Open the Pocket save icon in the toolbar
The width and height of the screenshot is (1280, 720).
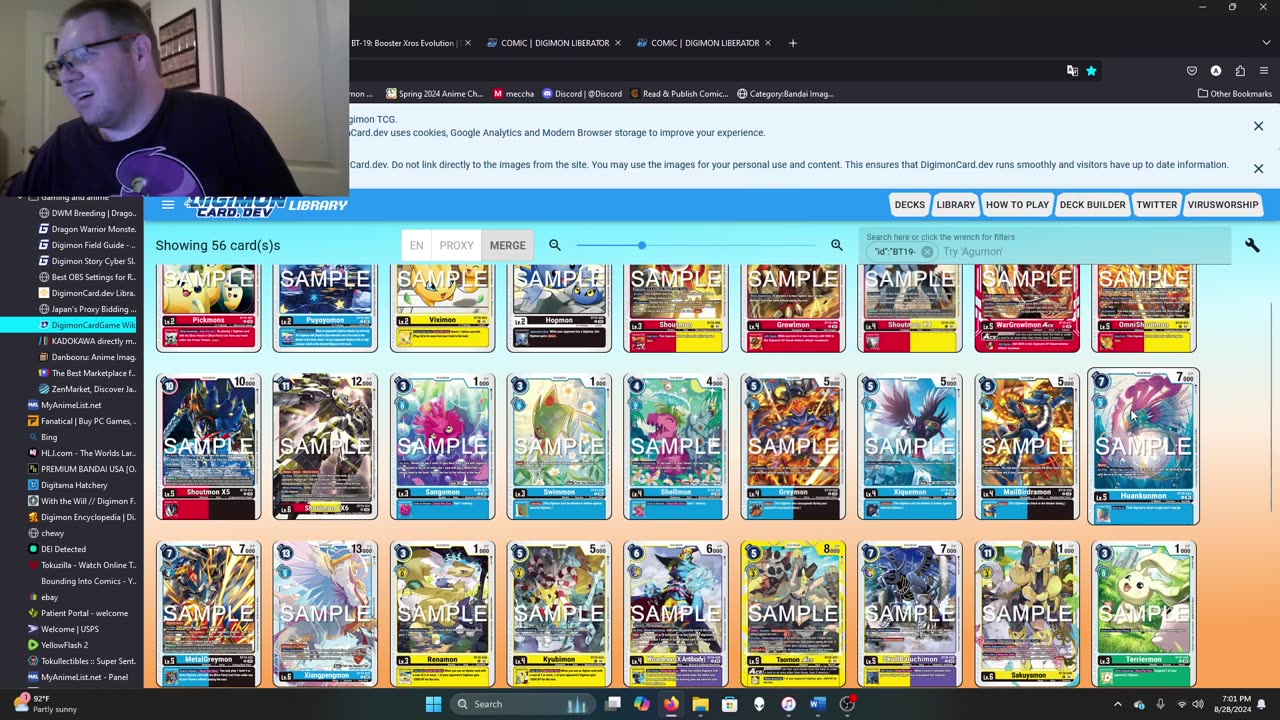tap(1192, 71)
